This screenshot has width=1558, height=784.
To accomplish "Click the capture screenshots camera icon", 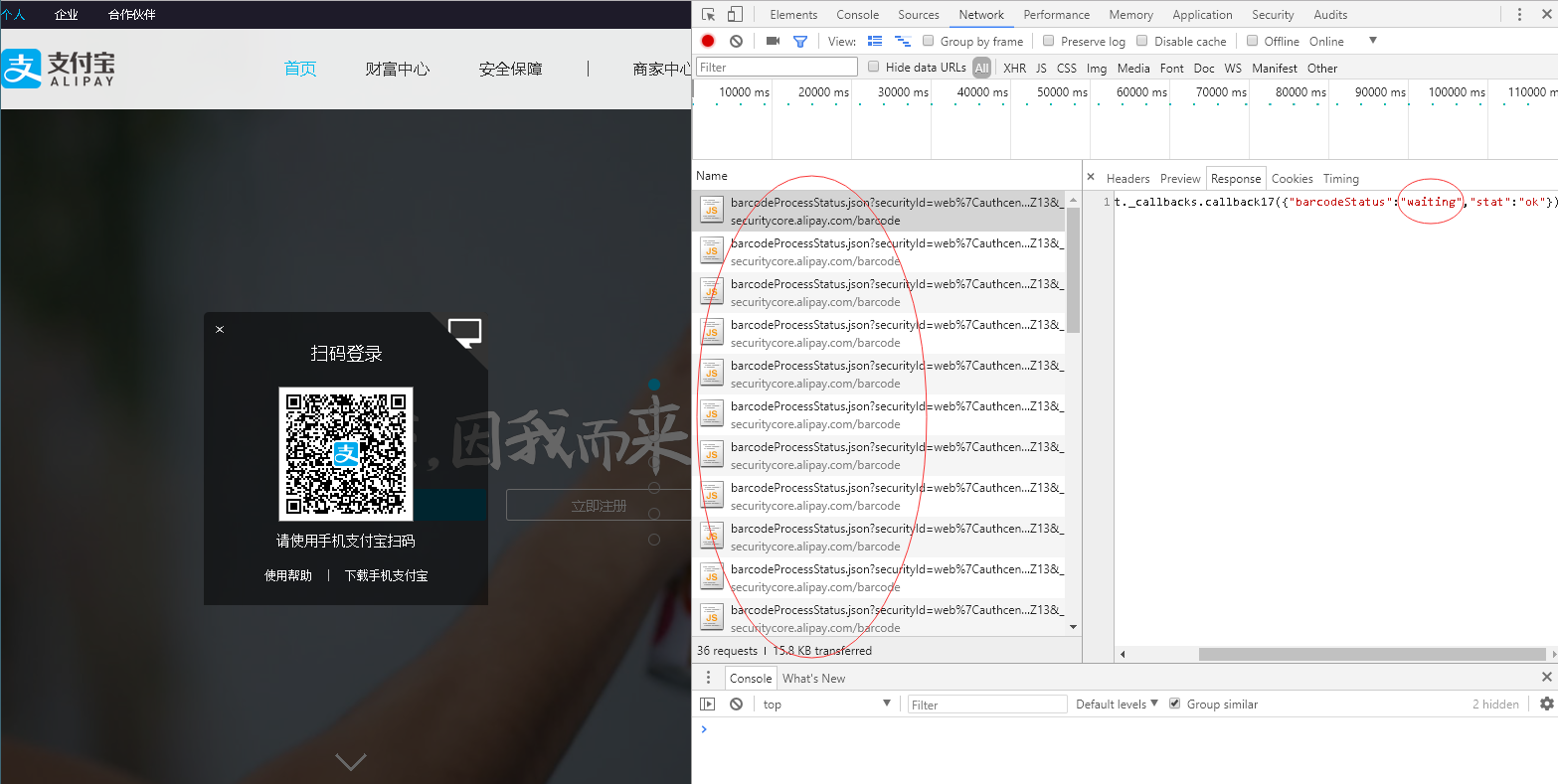I will coord(773,41).
